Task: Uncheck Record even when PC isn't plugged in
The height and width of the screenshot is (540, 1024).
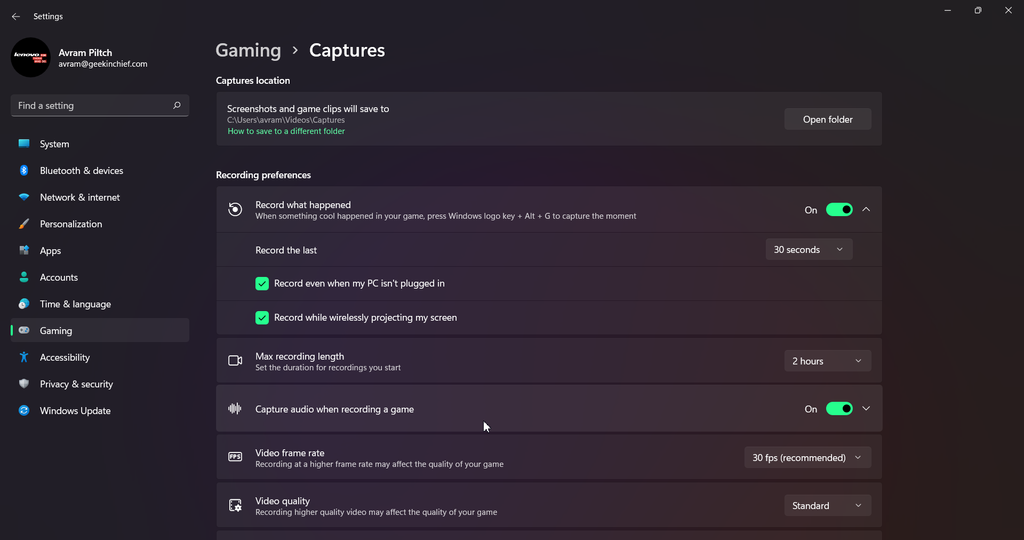Action: pyautogui.click(x=262, y=284)
